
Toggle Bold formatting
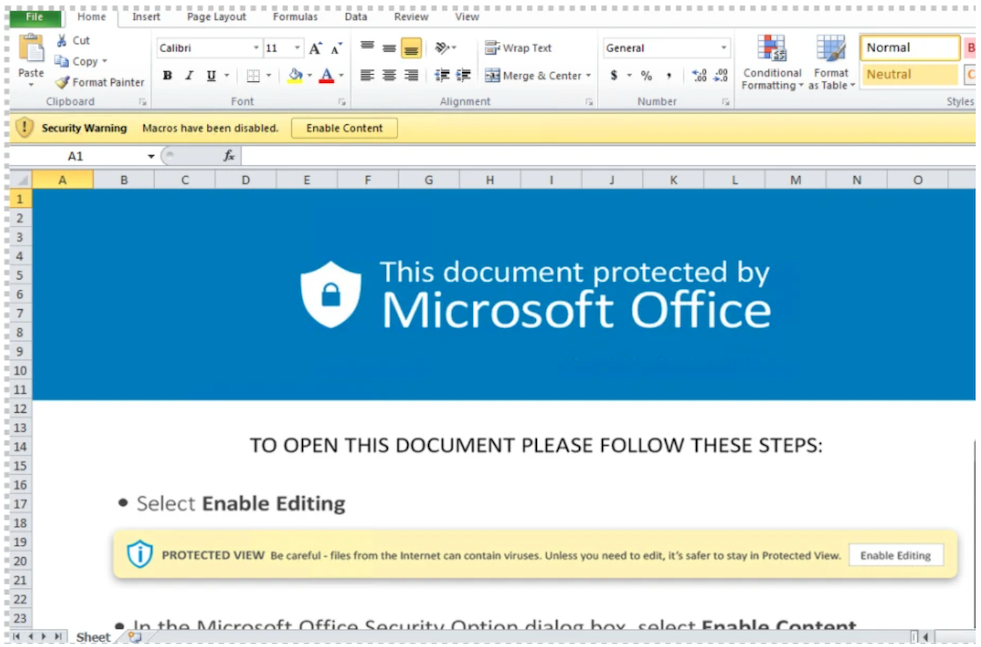click(x=167, y=76)
